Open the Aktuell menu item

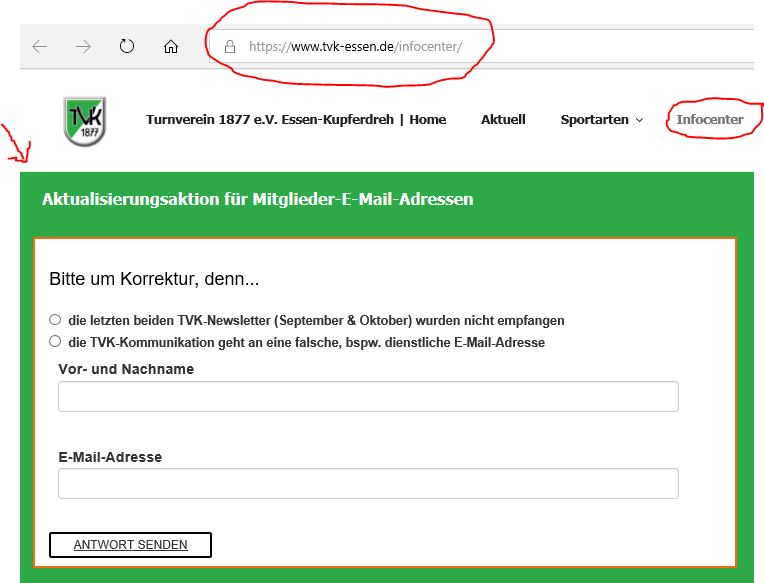(x=503, y=120)
